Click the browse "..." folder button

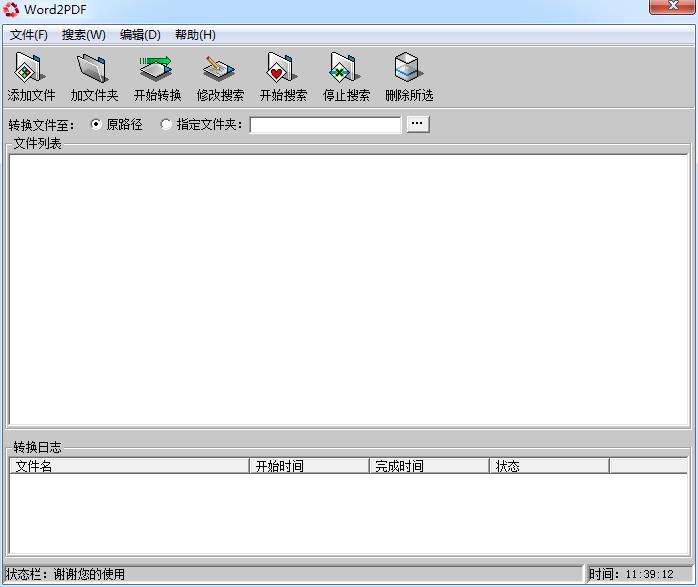(x=418, y=124)
